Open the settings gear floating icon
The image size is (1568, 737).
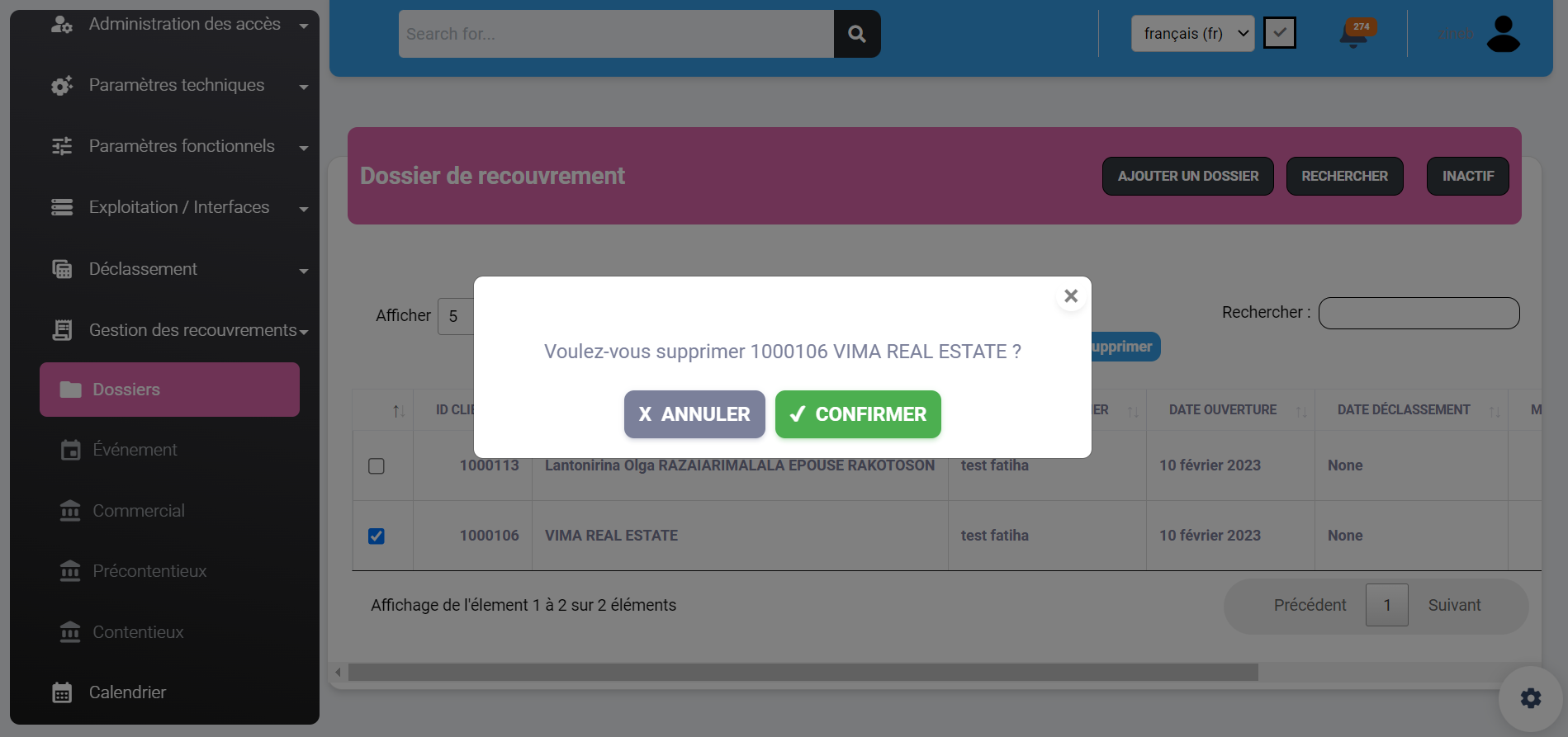click(x=1530, y=698)
